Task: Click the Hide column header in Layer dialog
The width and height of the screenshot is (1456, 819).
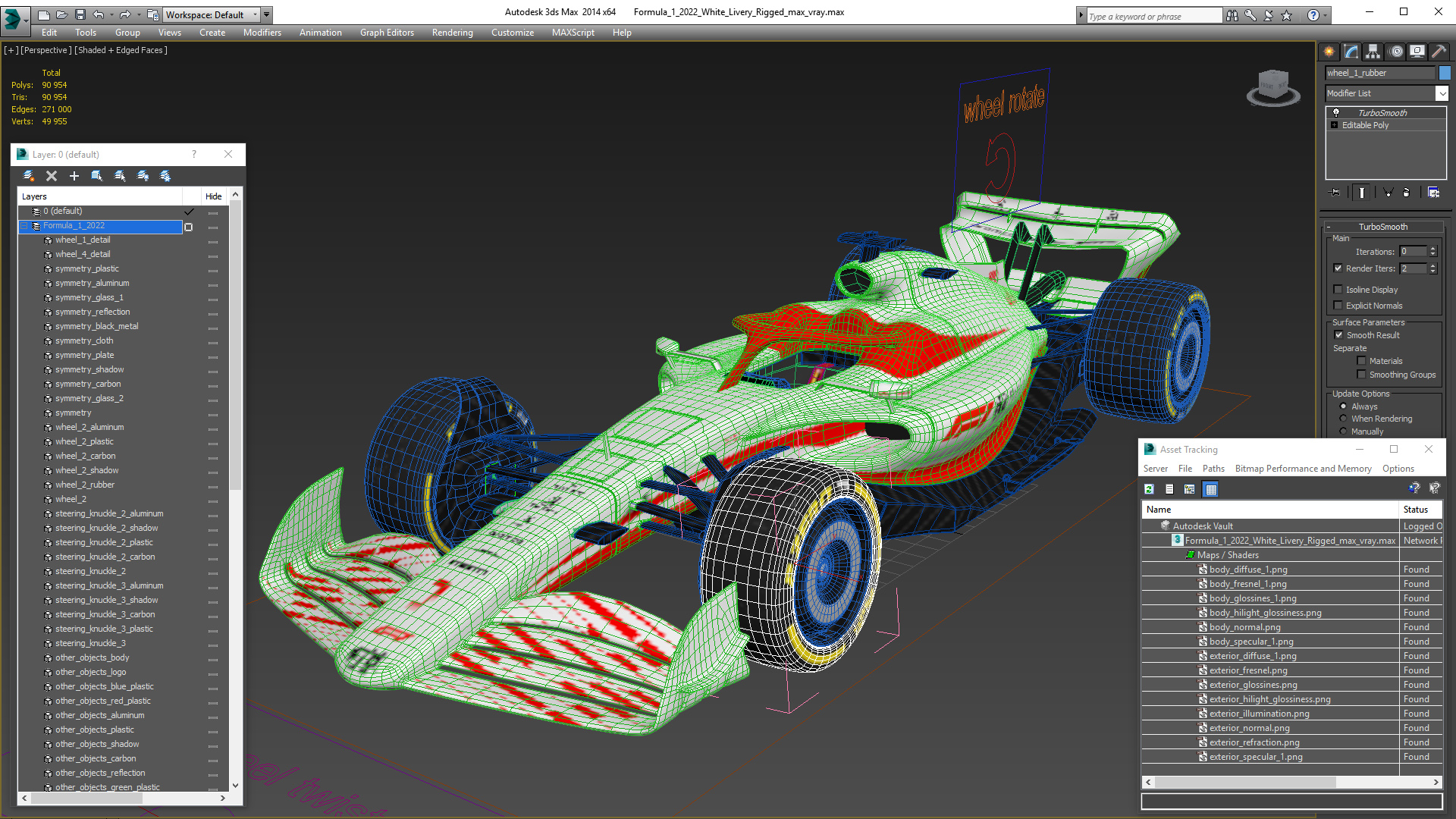Action: click(x=213, y=196)
